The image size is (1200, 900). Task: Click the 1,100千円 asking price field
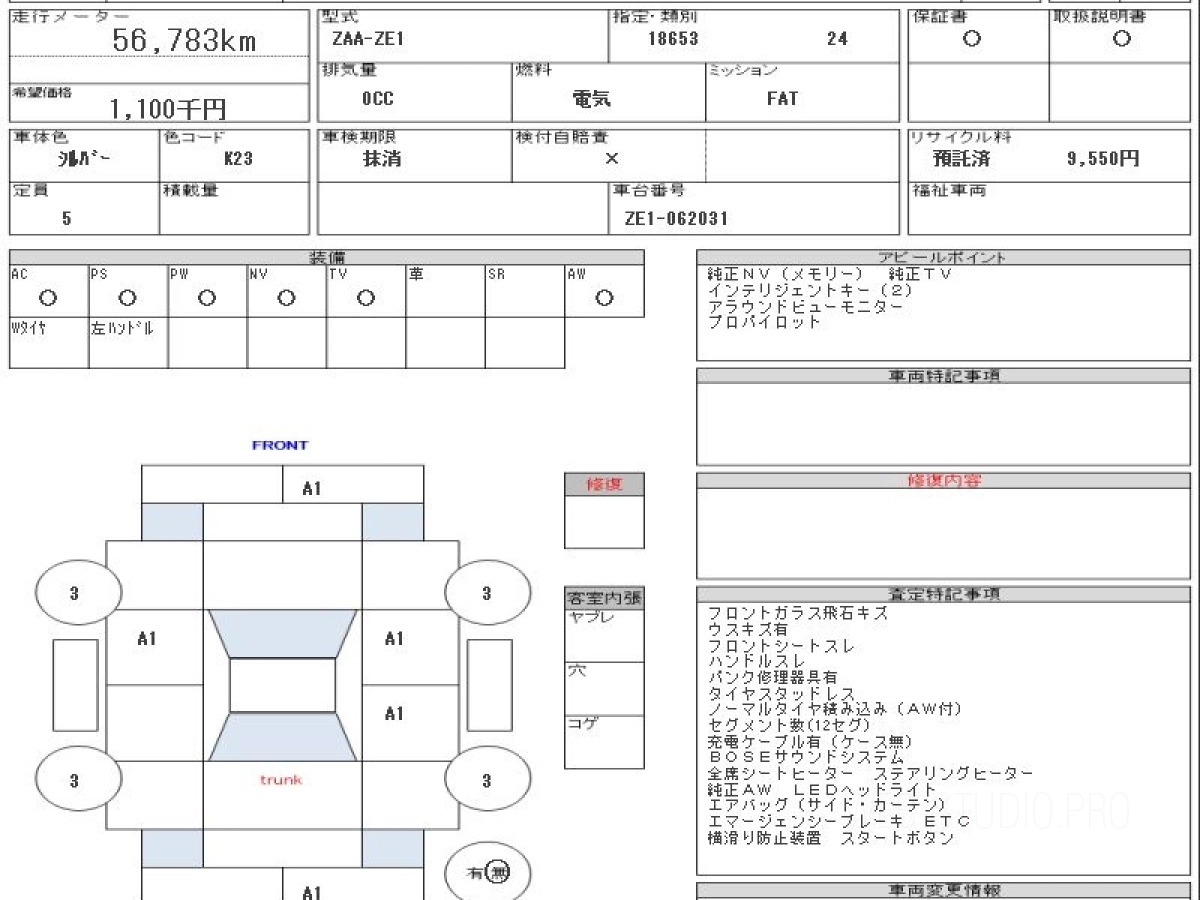click(160, 102)
